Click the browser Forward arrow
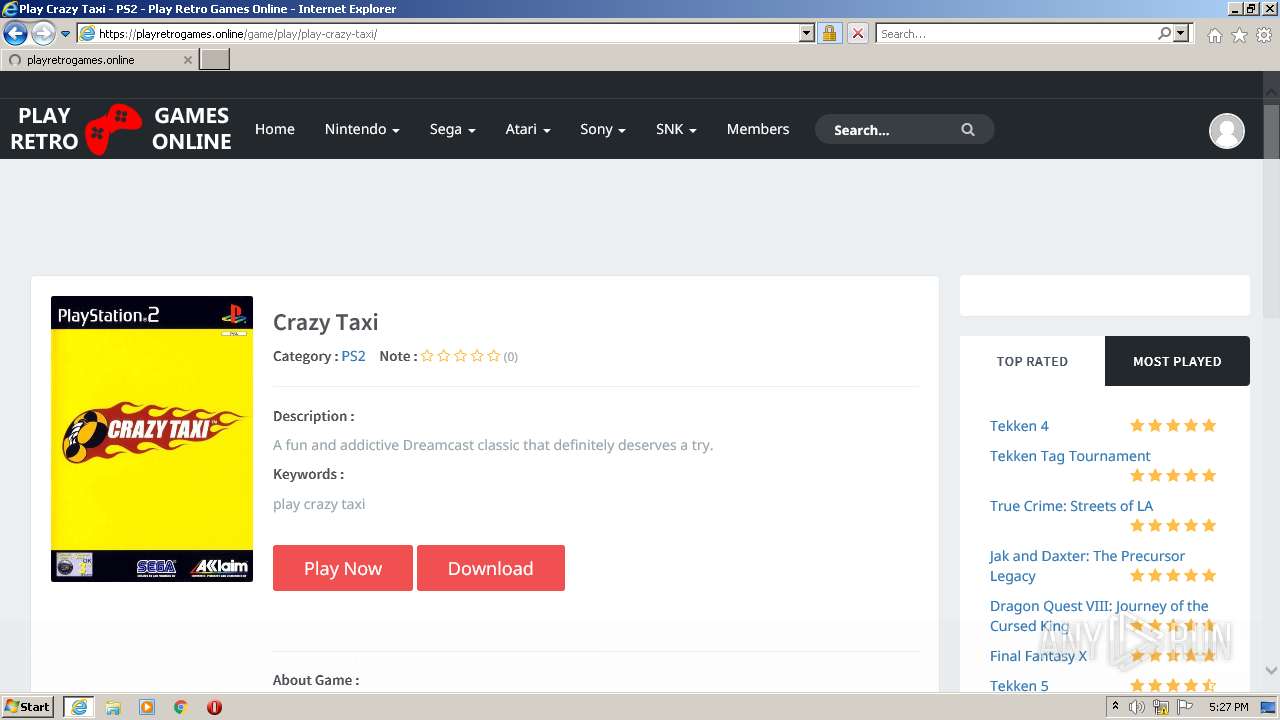 (x=43, y=34)
